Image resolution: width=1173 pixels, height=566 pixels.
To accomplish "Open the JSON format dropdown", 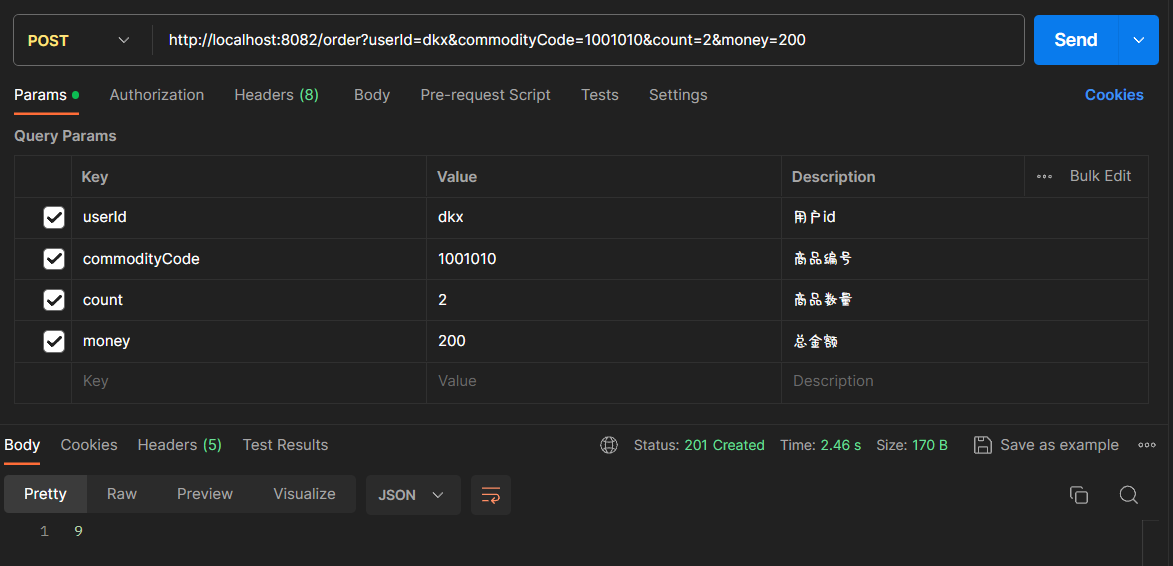I will [x=413, y=494].
